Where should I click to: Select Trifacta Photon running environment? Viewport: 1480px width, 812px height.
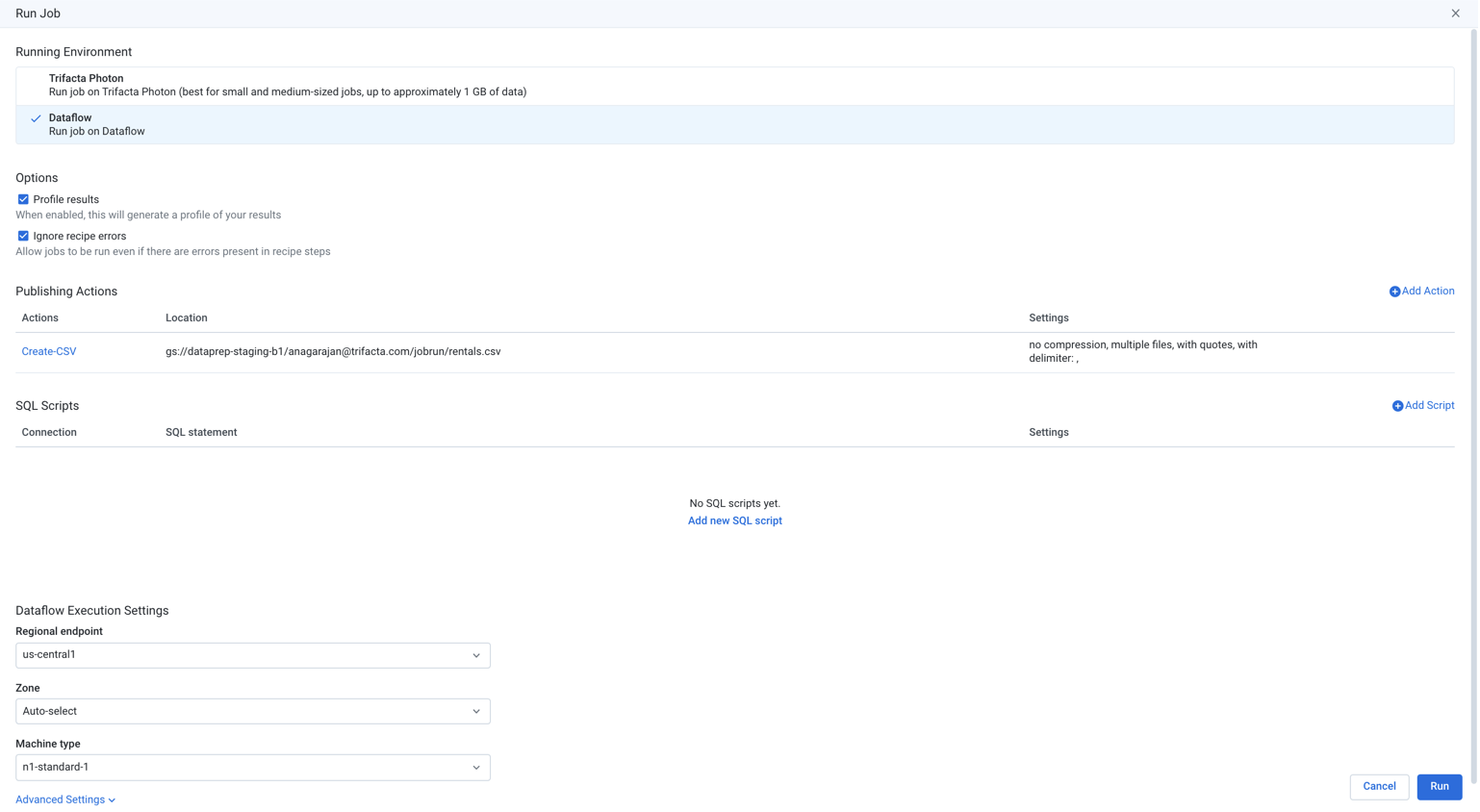click(x=288, y=86)
